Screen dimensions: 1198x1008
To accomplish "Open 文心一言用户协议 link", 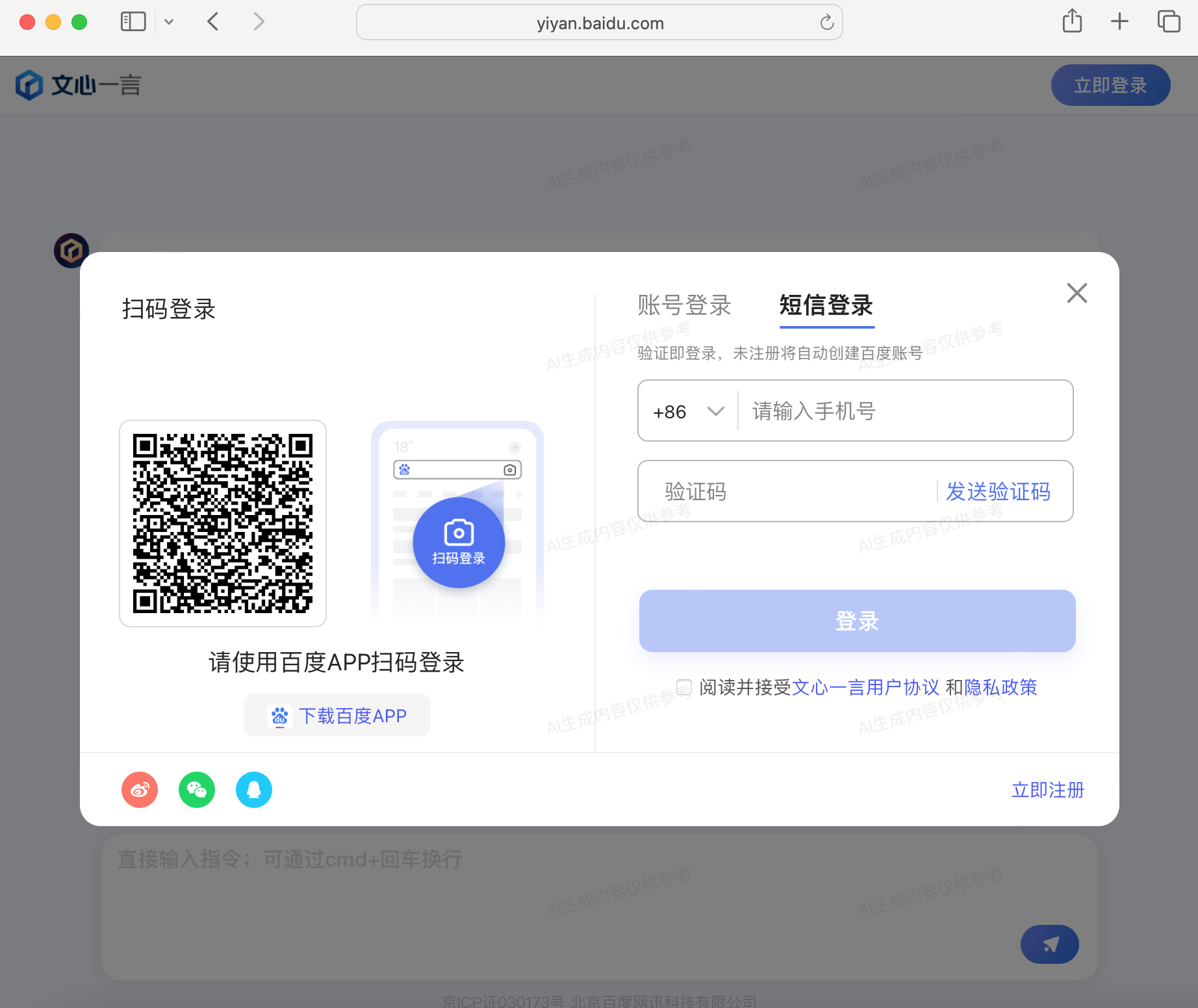I will coord(865,687).
